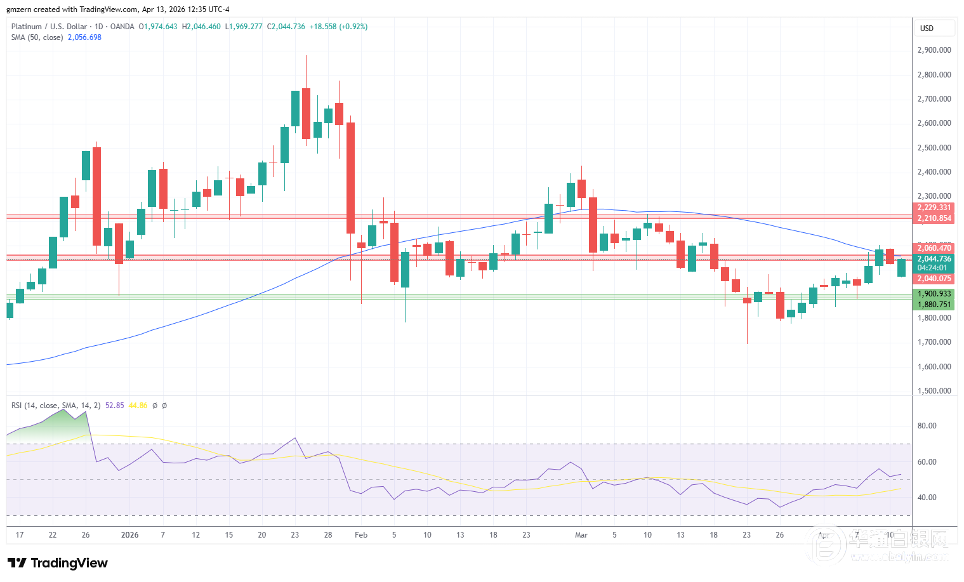Click the 2026 label on time axis
Image resolution: width=964 pixels, height=582 pixels.
[129, 536]
